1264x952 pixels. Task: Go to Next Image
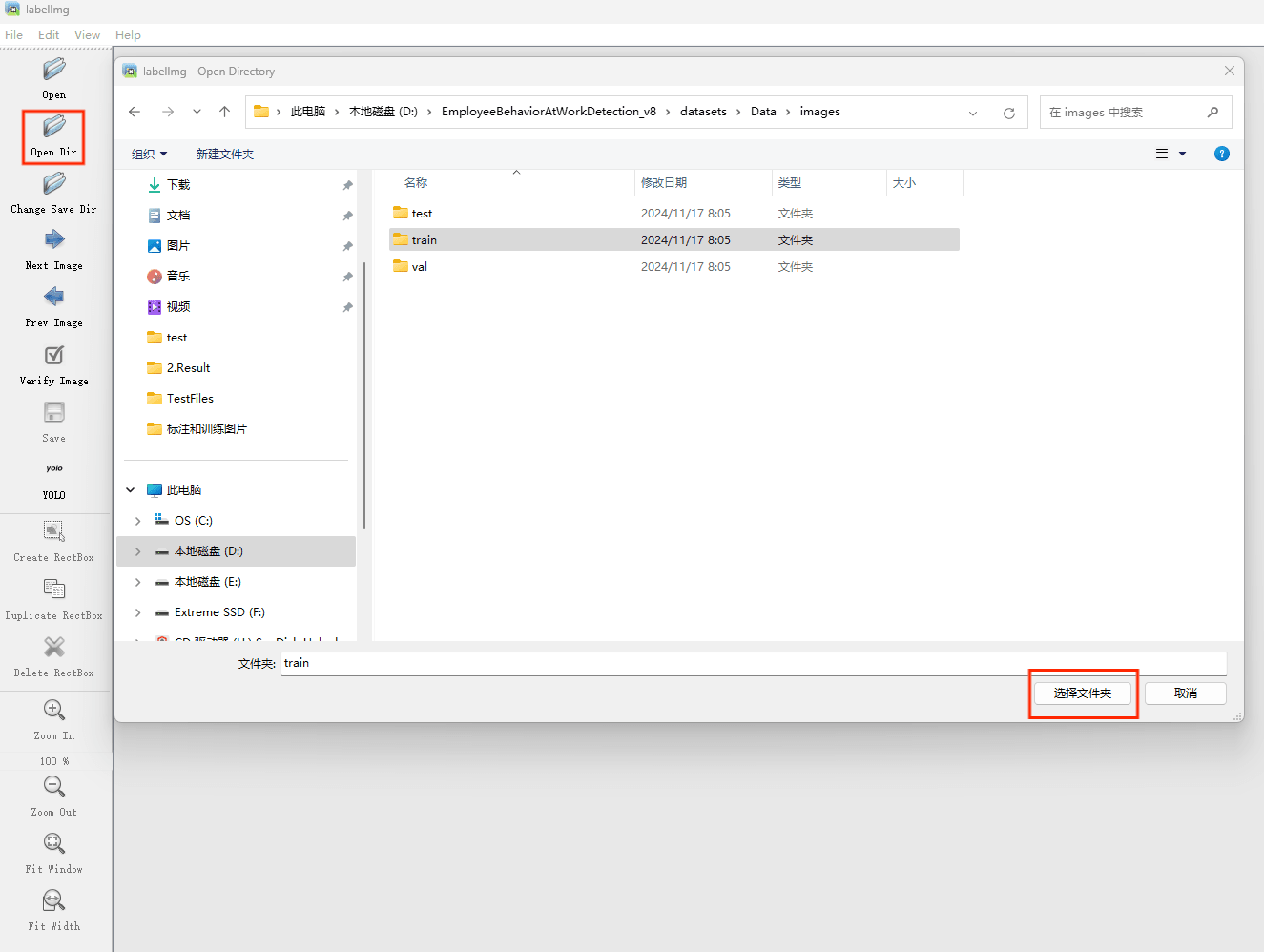54,240
